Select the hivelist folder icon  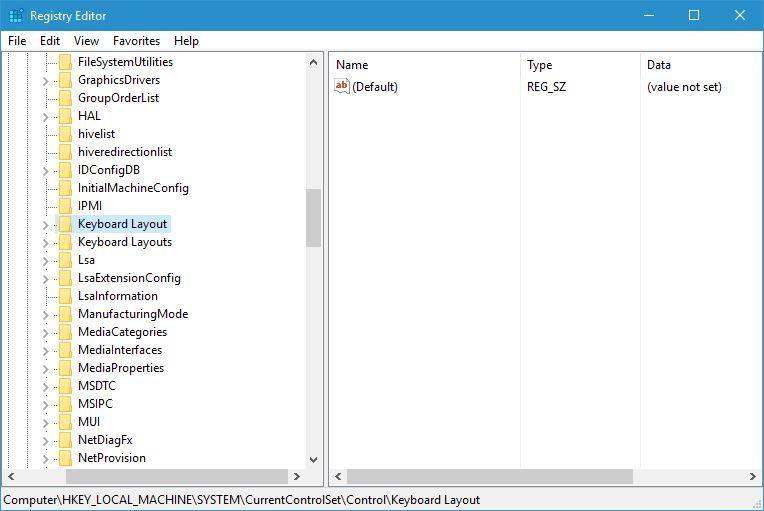[x=65, y=134]
